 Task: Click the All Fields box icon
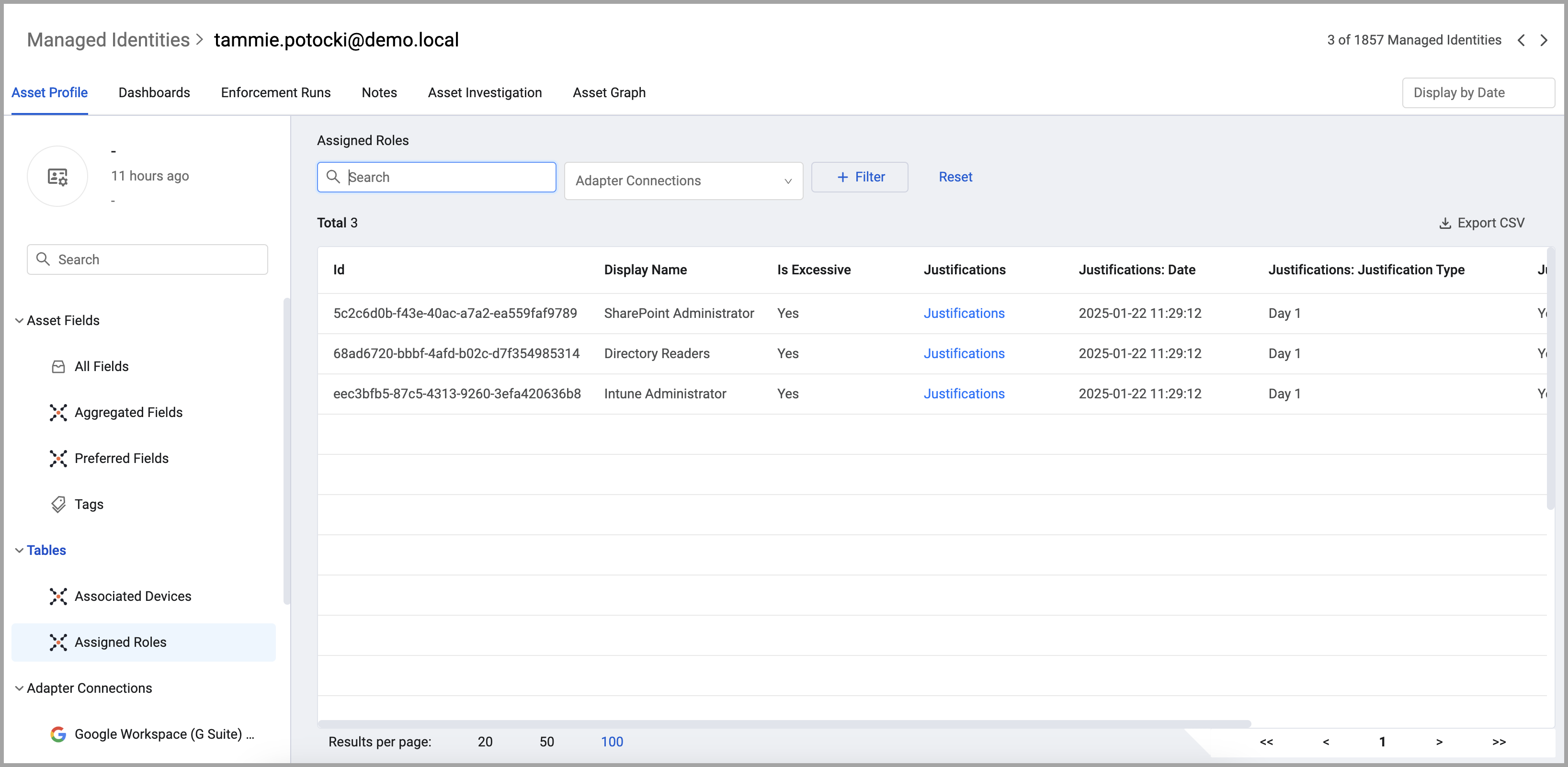[58, 366]
